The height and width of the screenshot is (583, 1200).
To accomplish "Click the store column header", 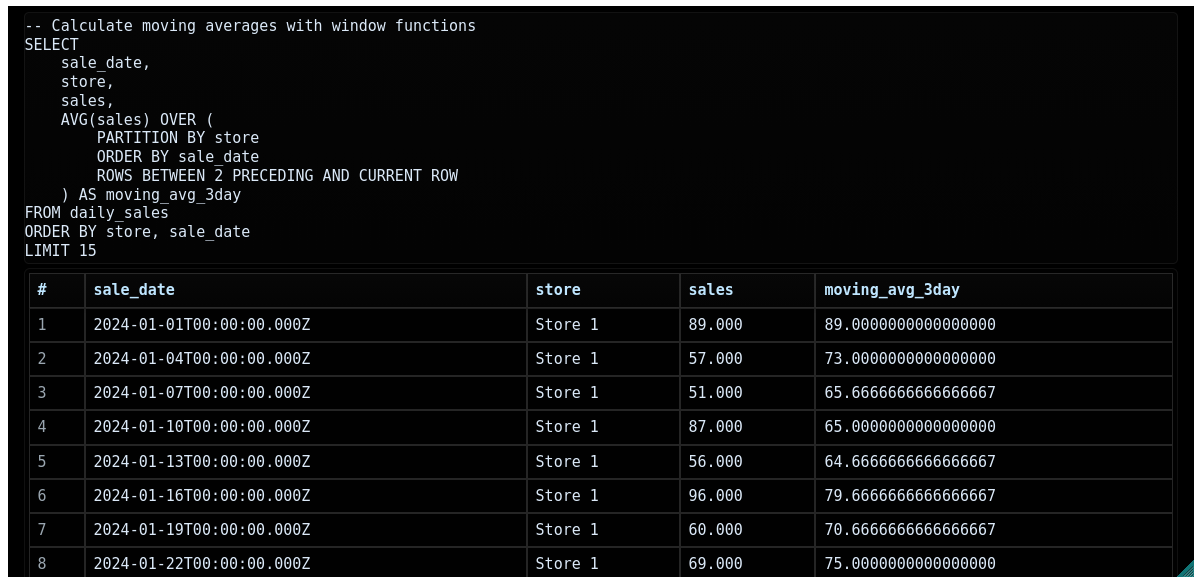I will coord(603,290).
